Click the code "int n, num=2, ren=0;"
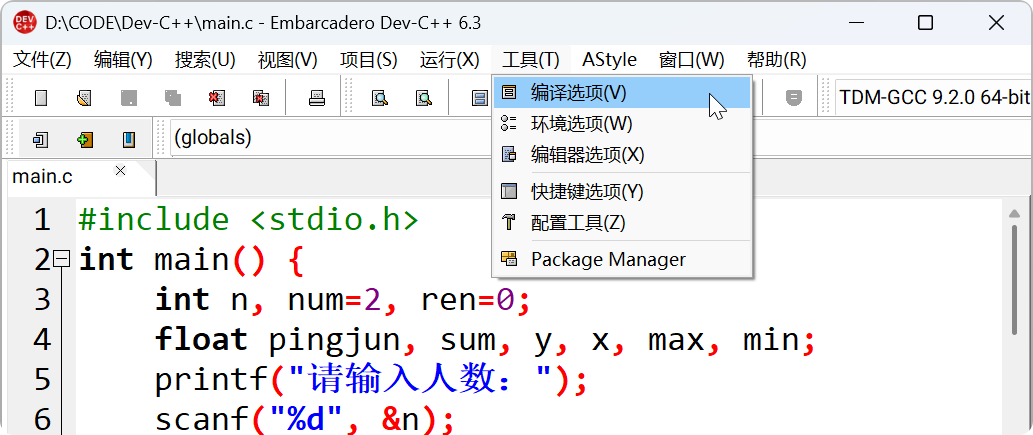 [343, 300]
